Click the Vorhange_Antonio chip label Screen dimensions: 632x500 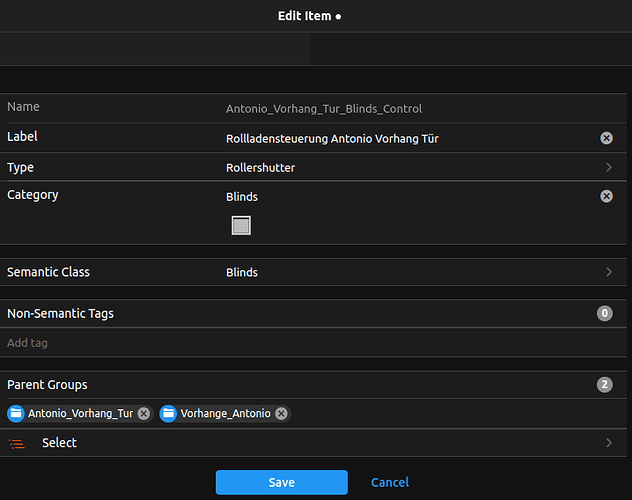click(225, 413)
